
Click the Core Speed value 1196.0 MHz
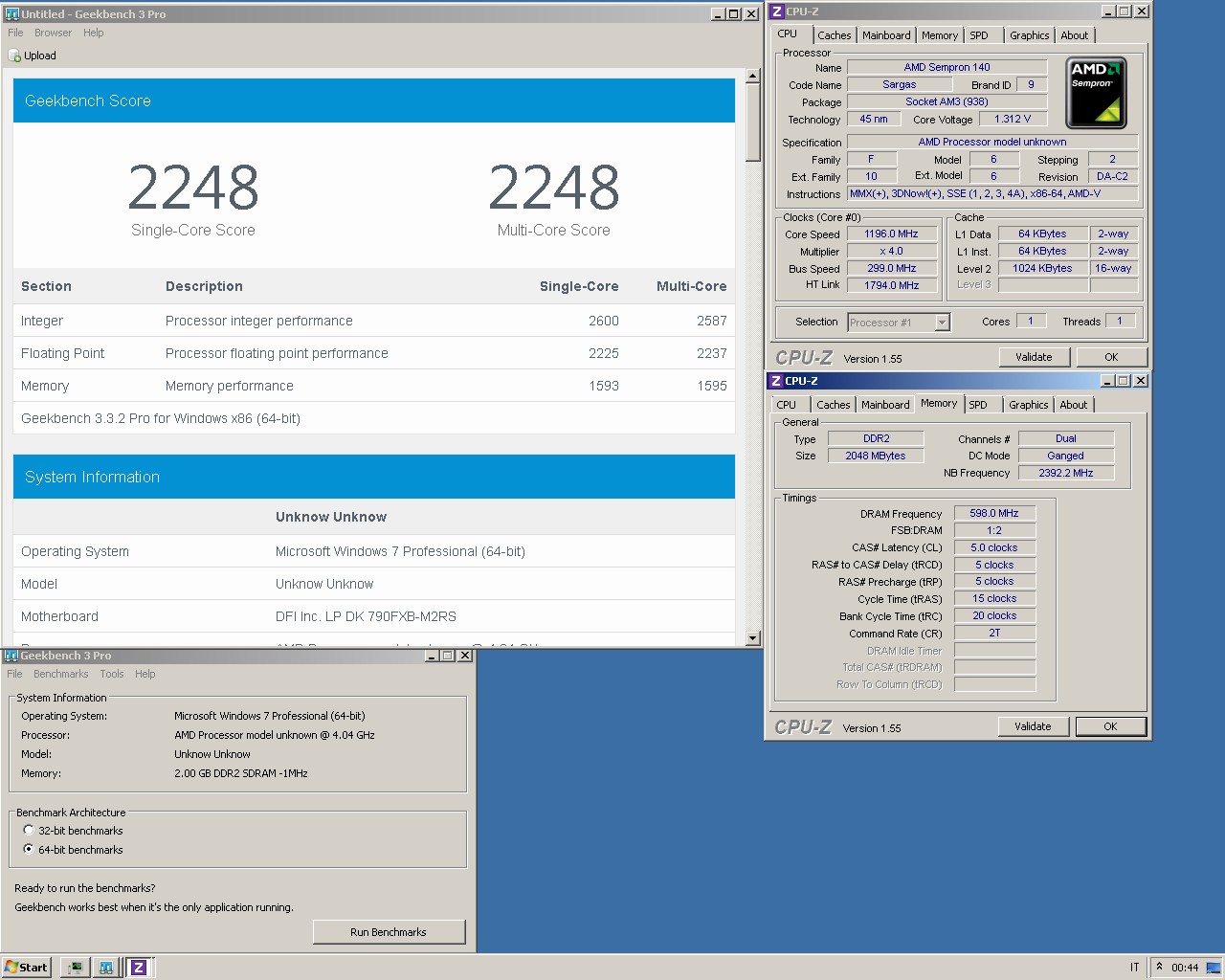point(891,234)
